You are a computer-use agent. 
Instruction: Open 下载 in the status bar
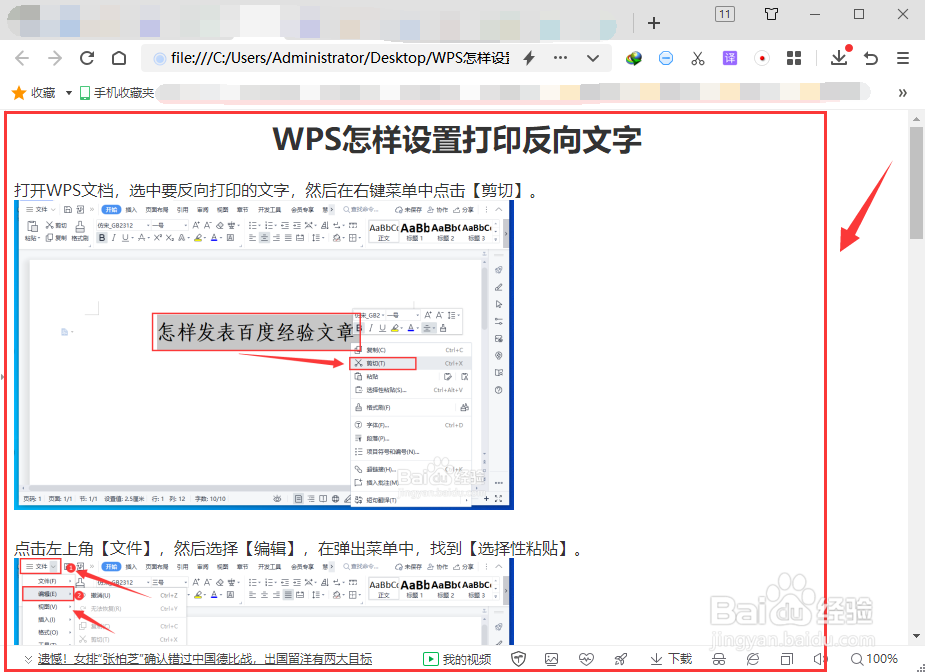click(671, 659)
